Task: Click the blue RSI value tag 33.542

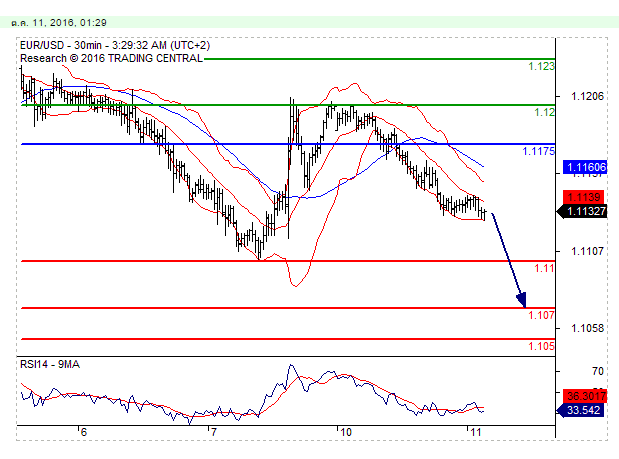Action: (580, 410)
